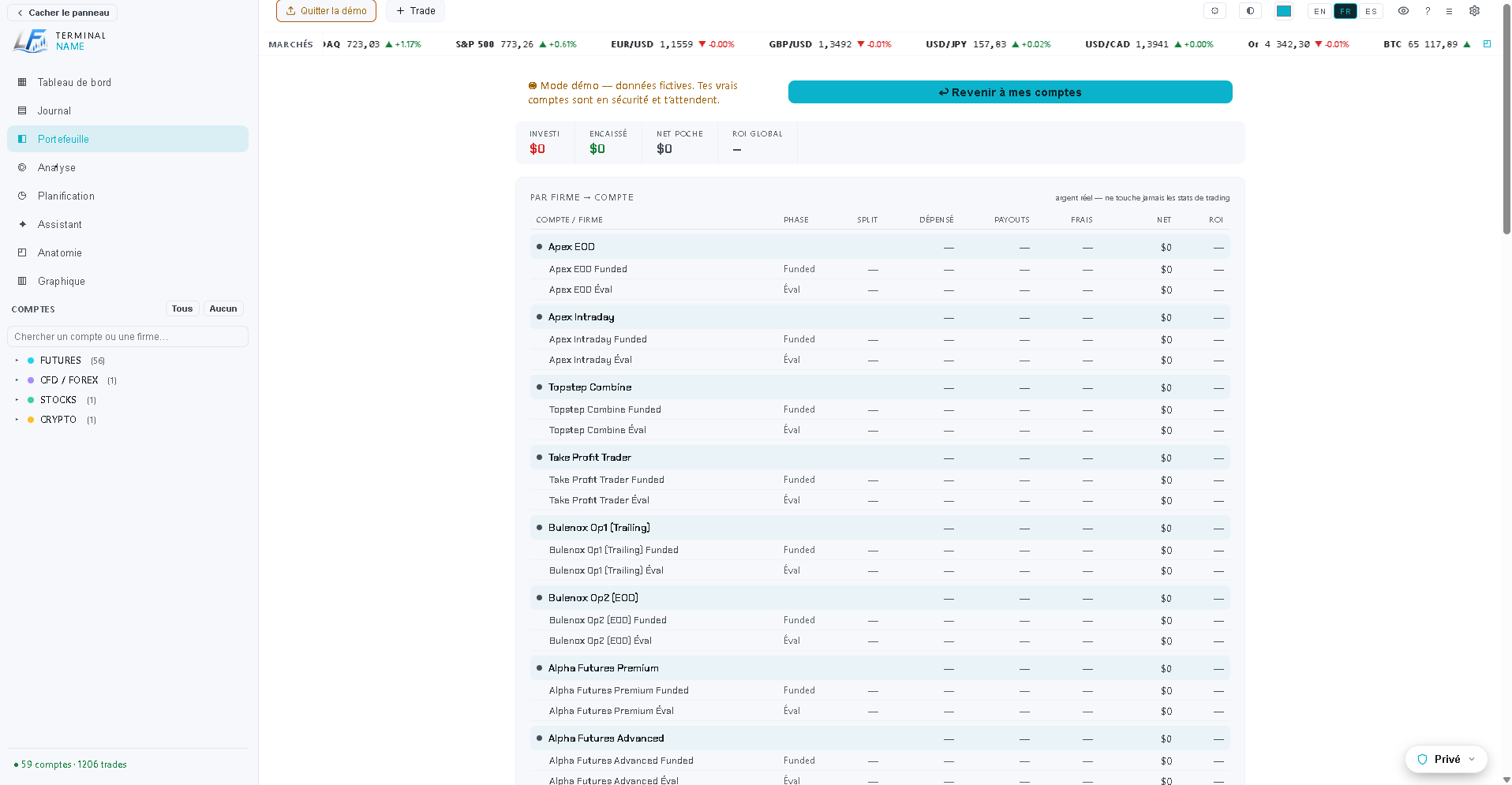
Task: Open the cyan accent color swatch
Action: [x=1284, y=11]
